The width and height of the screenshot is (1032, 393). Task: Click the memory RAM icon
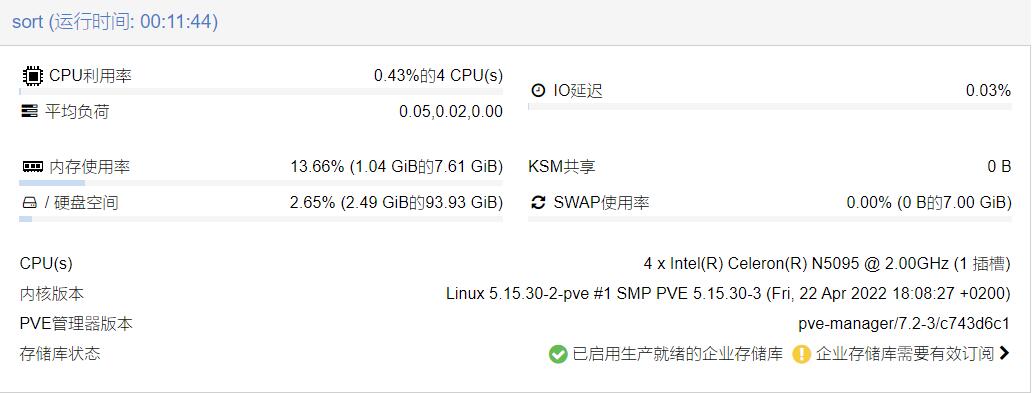32,167
